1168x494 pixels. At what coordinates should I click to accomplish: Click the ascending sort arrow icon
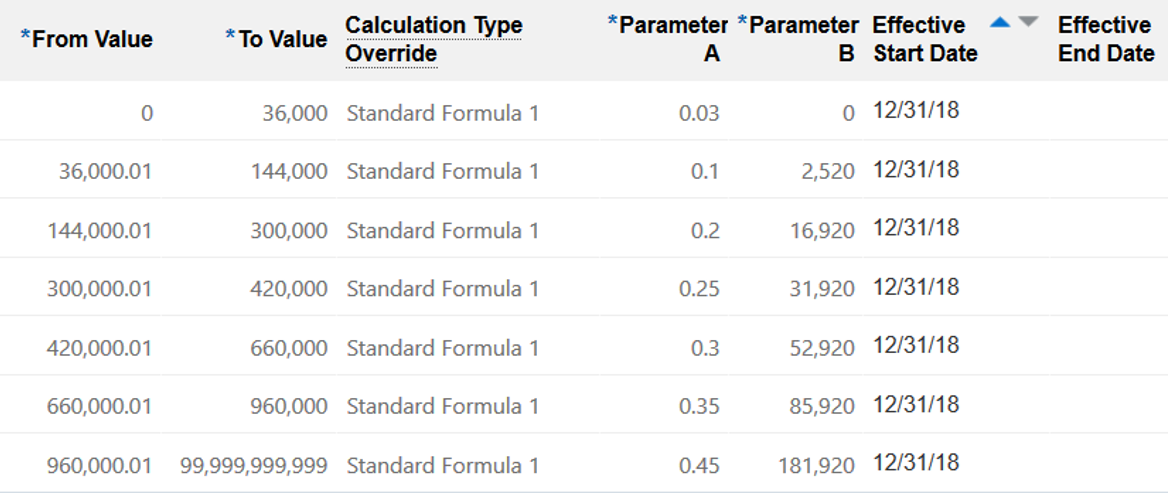pyautogui.click(x=1000, y=22)
